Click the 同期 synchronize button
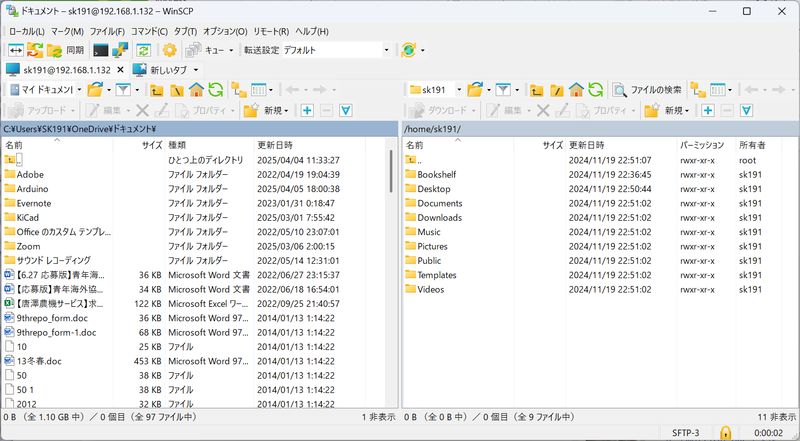The height and width of the screenshot is (441, 800). pos(65,50)
